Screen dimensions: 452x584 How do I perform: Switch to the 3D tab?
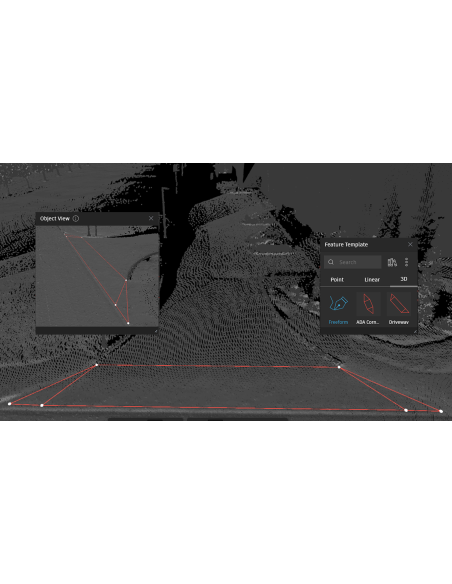[x=404, y=279]
